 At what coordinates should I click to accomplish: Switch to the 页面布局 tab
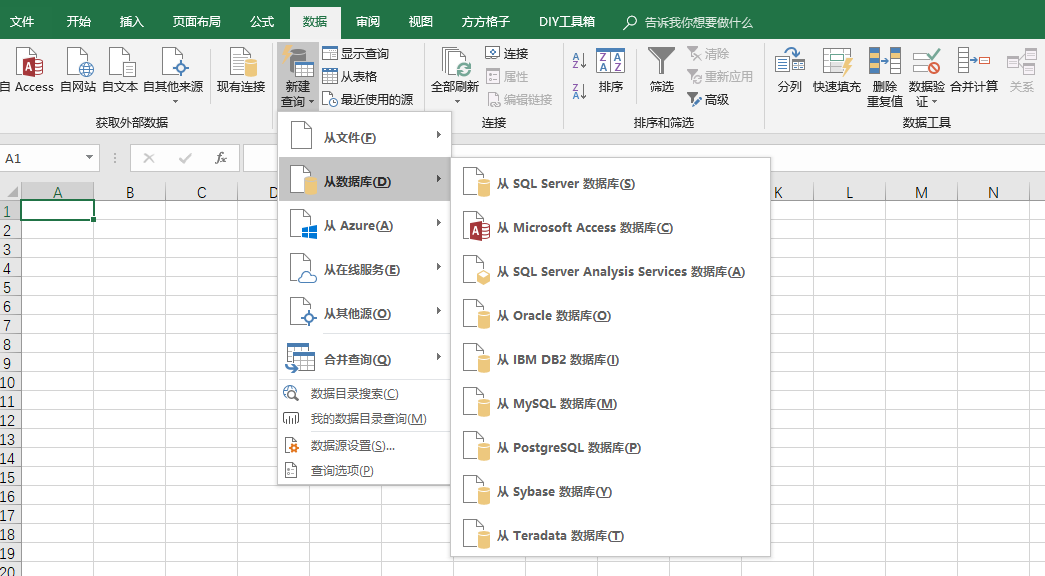(197, 22)
